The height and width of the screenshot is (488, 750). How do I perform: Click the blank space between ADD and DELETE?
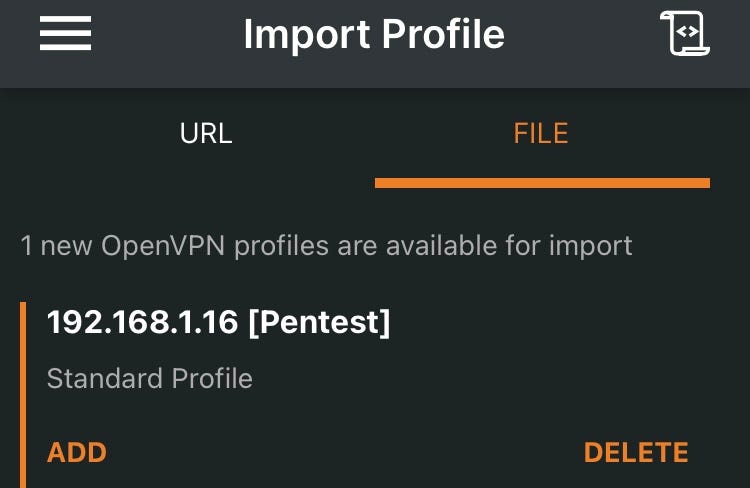[344, 452]
